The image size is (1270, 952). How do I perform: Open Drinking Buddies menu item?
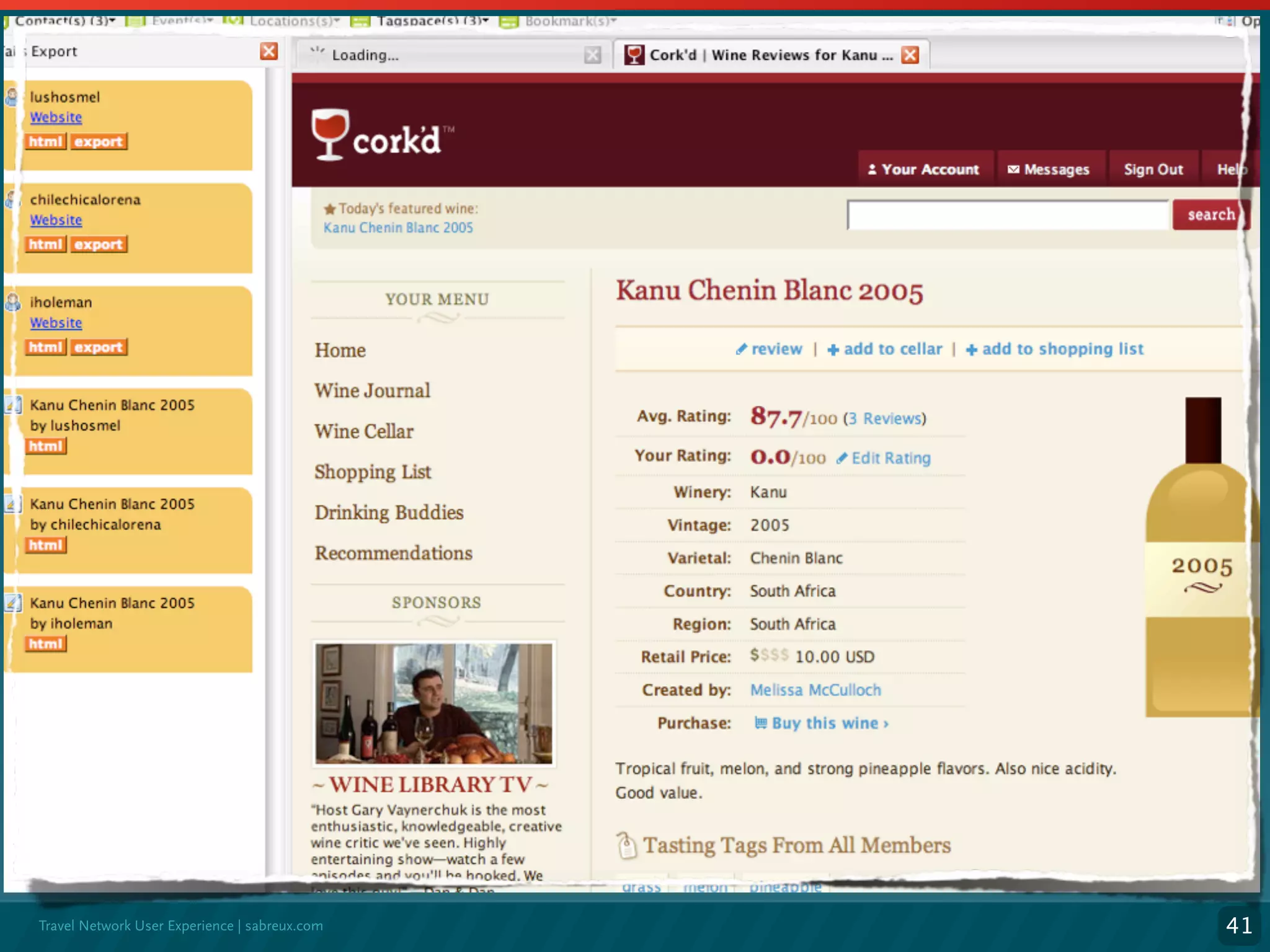[389, 513]
